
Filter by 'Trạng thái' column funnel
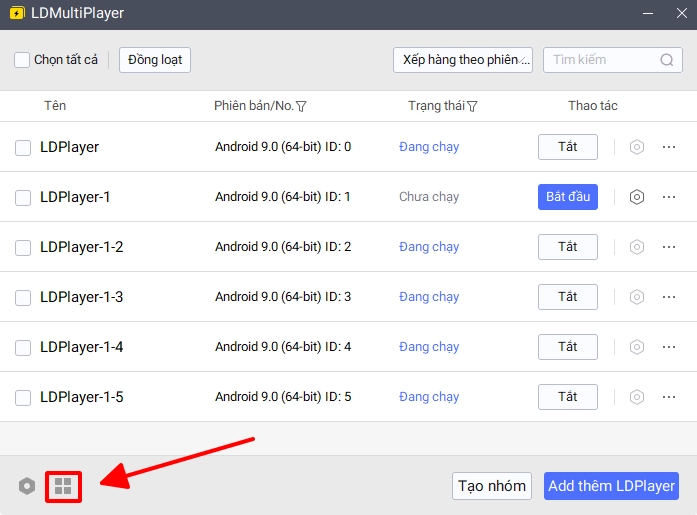pos(472,106)
